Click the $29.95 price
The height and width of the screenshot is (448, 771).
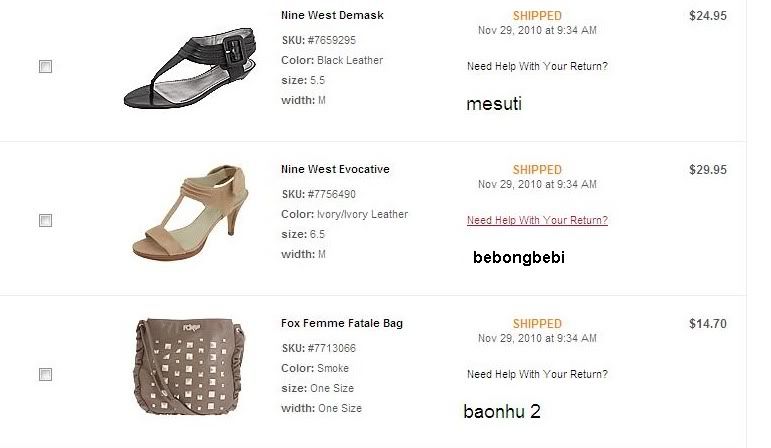click(707, 170)
